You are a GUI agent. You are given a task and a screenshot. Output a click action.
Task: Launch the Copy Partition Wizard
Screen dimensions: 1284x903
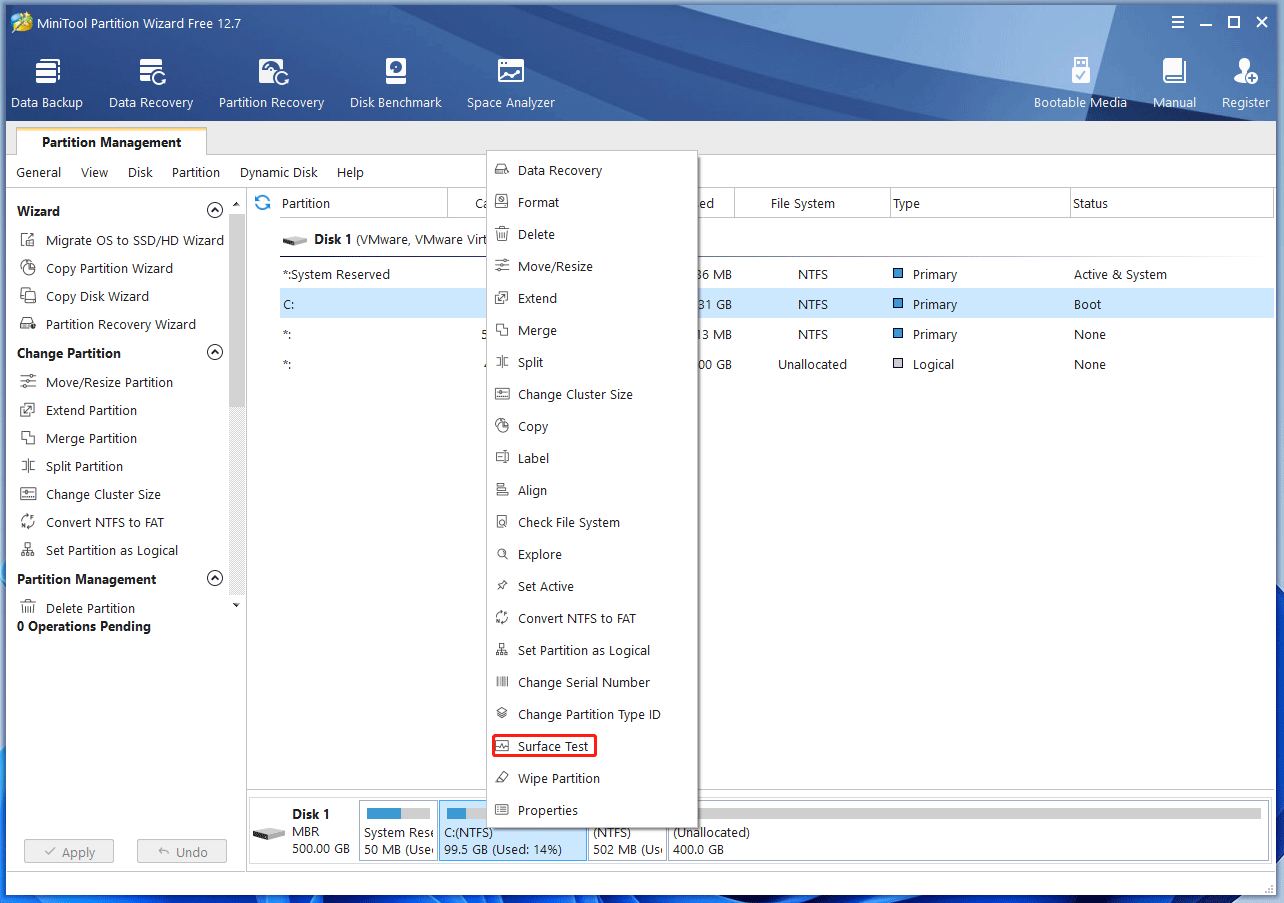click(x=97, y=268)
